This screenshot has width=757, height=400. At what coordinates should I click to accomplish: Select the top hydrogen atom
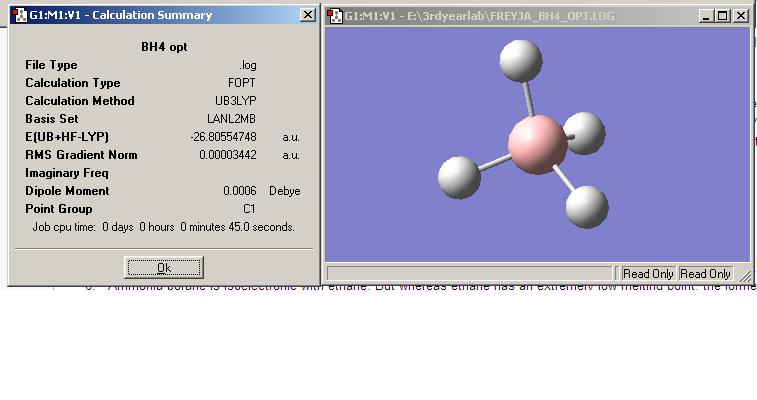(520, 61)
